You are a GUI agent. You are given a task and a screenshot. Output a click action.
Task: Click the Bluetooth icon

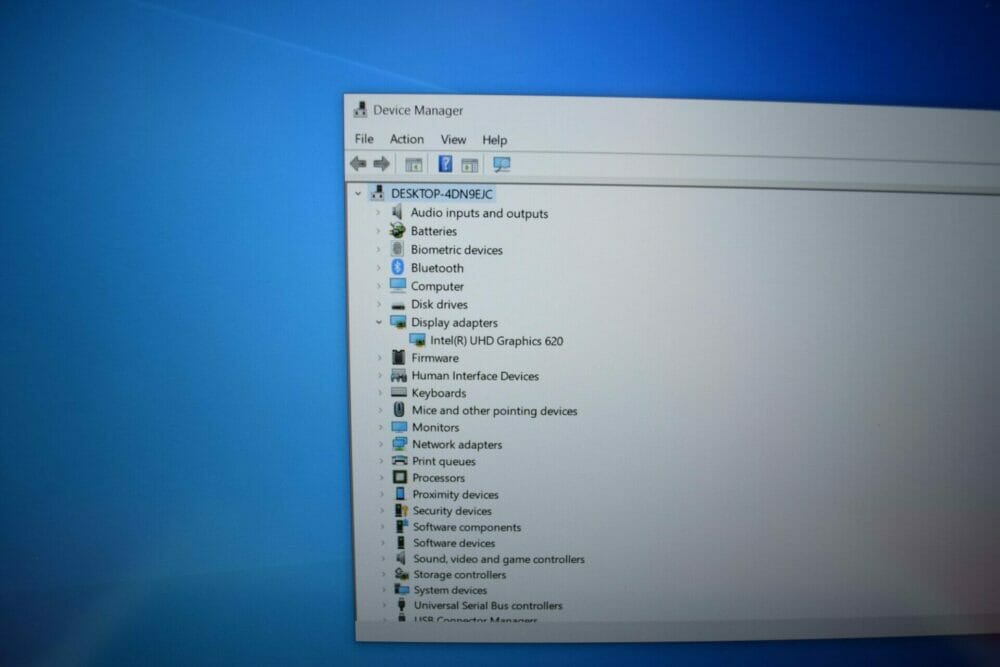tap(397, 267)
